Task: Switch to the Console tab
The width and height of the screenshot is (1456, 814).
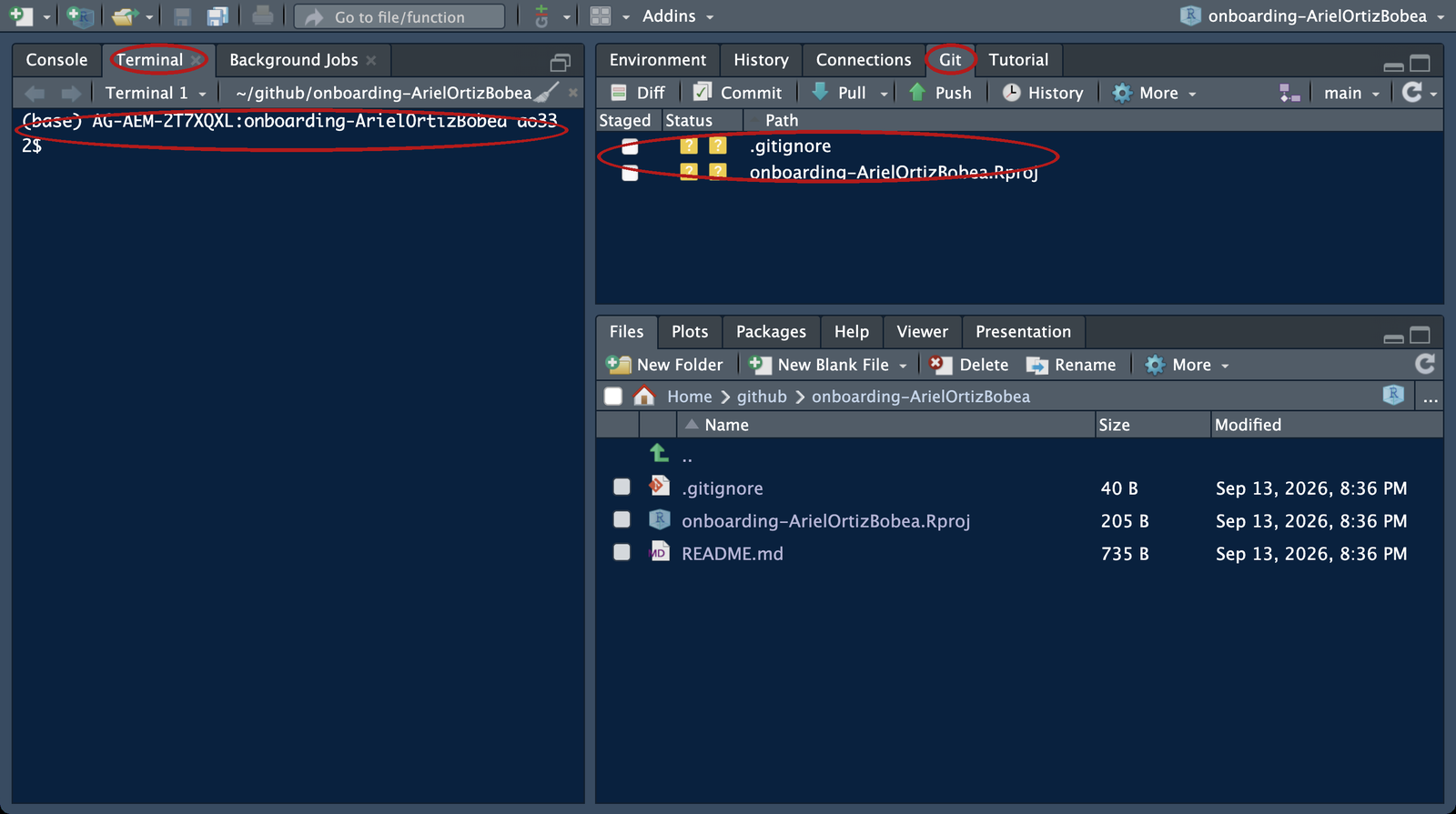Action: pyautogui.click(x=56, y=60)
